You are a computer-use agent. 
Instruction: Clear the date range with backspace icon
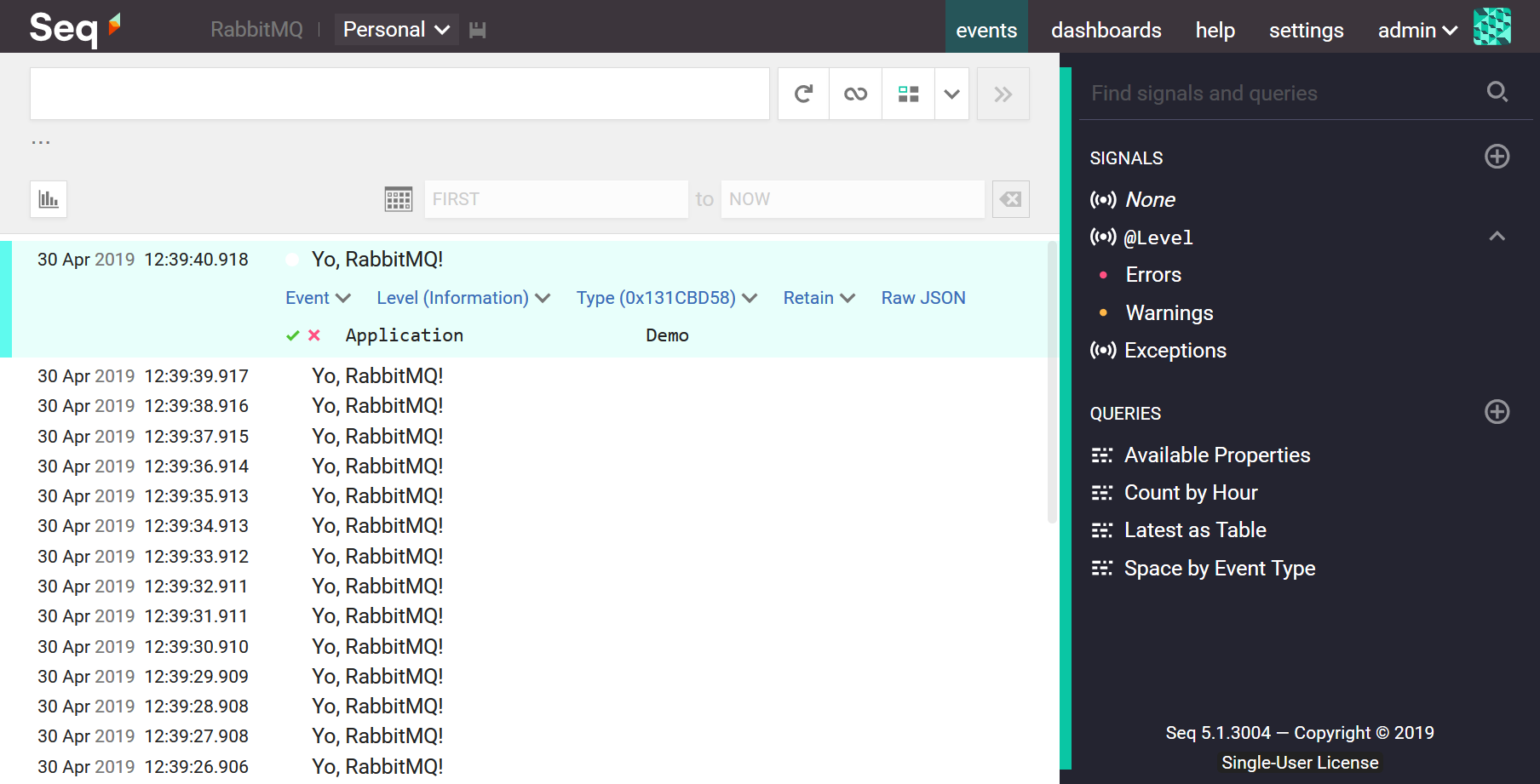click(1011, 199)
